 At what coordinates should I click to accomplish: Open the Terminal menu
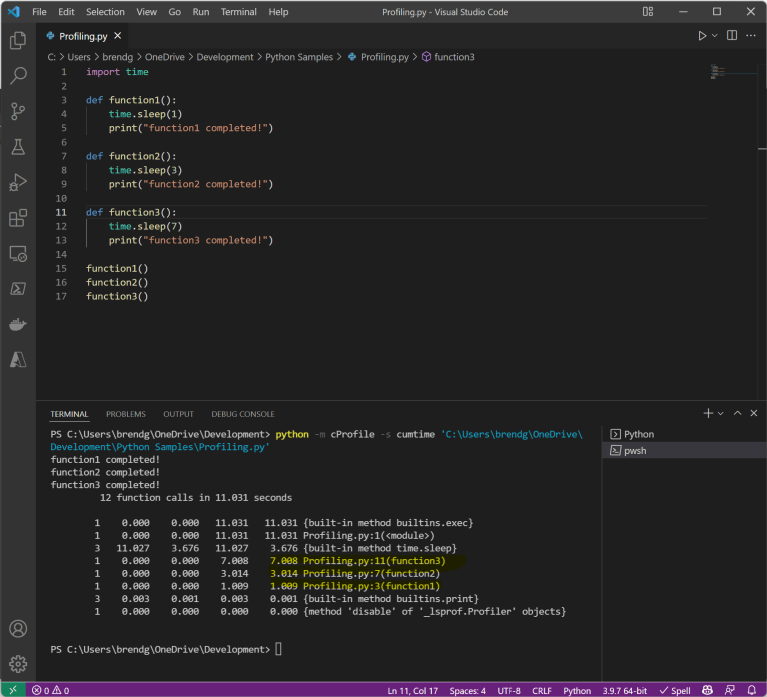click(x=238, y=12)
